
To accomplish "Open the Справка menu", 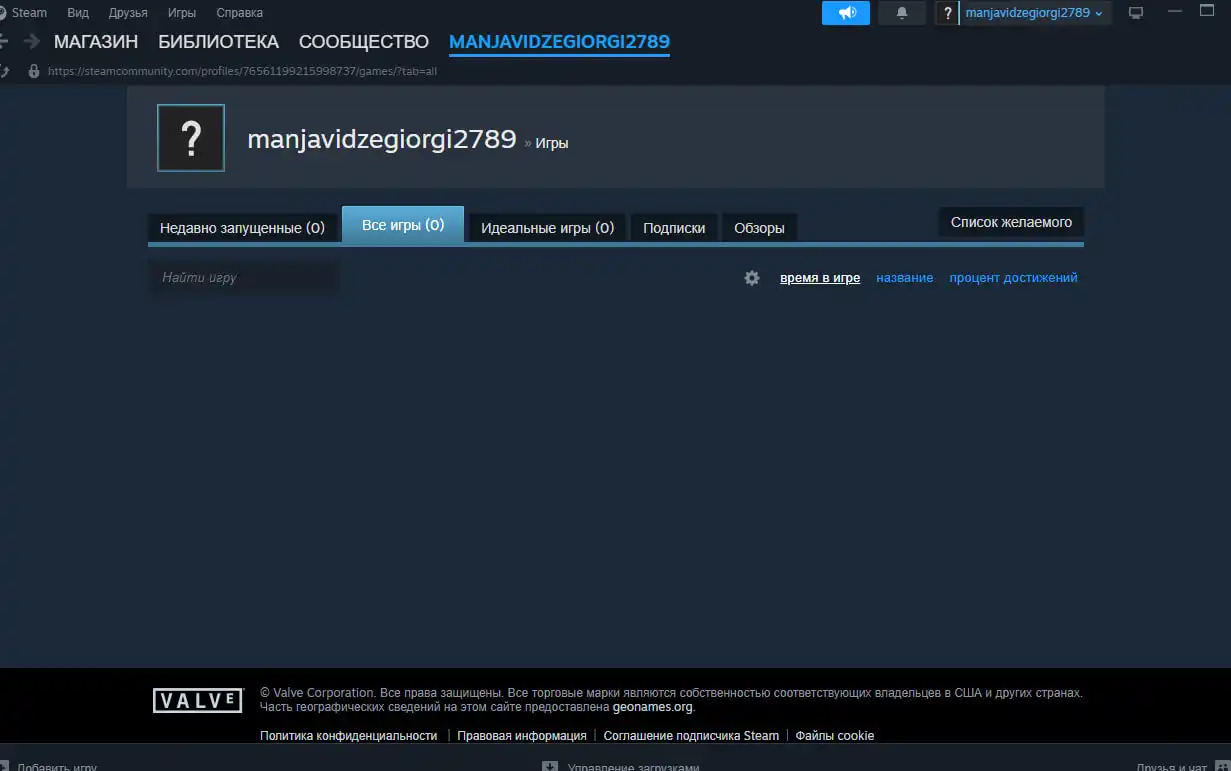I will 240,13.
